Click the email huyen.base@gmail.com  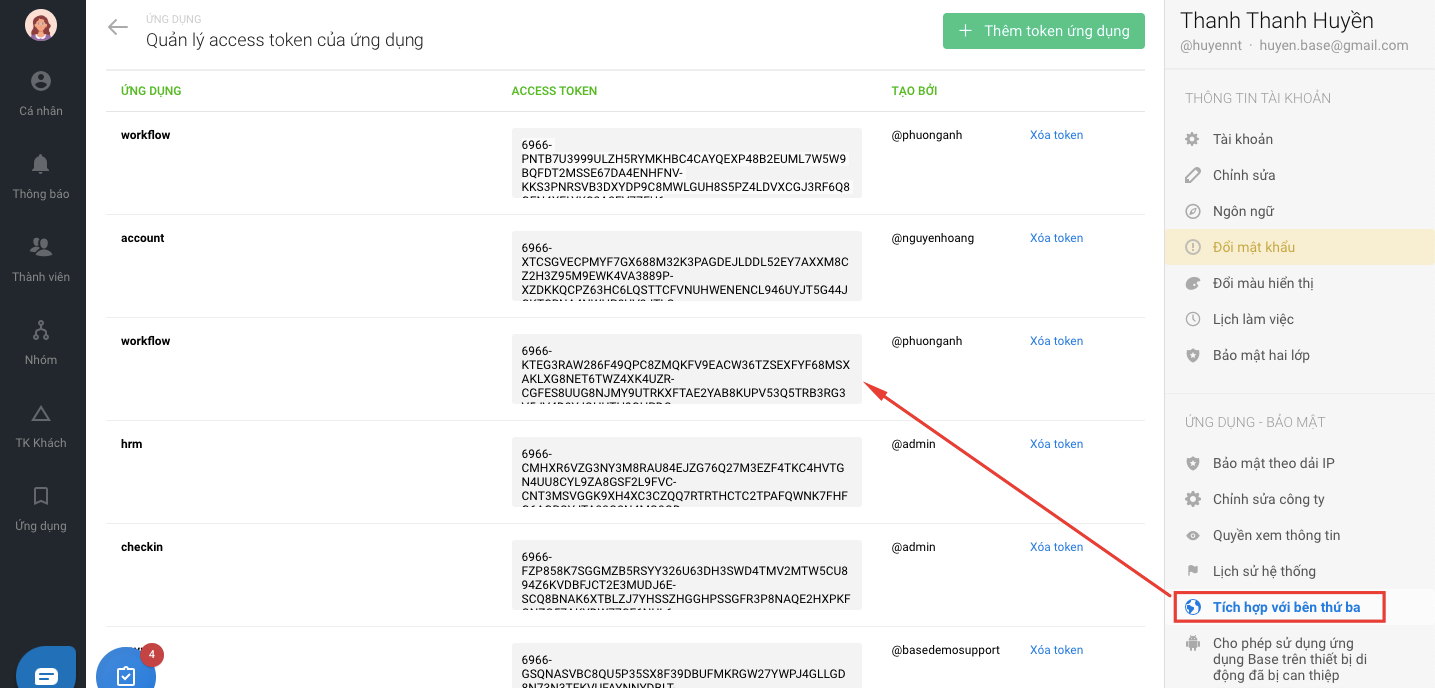pos(1334,45)
